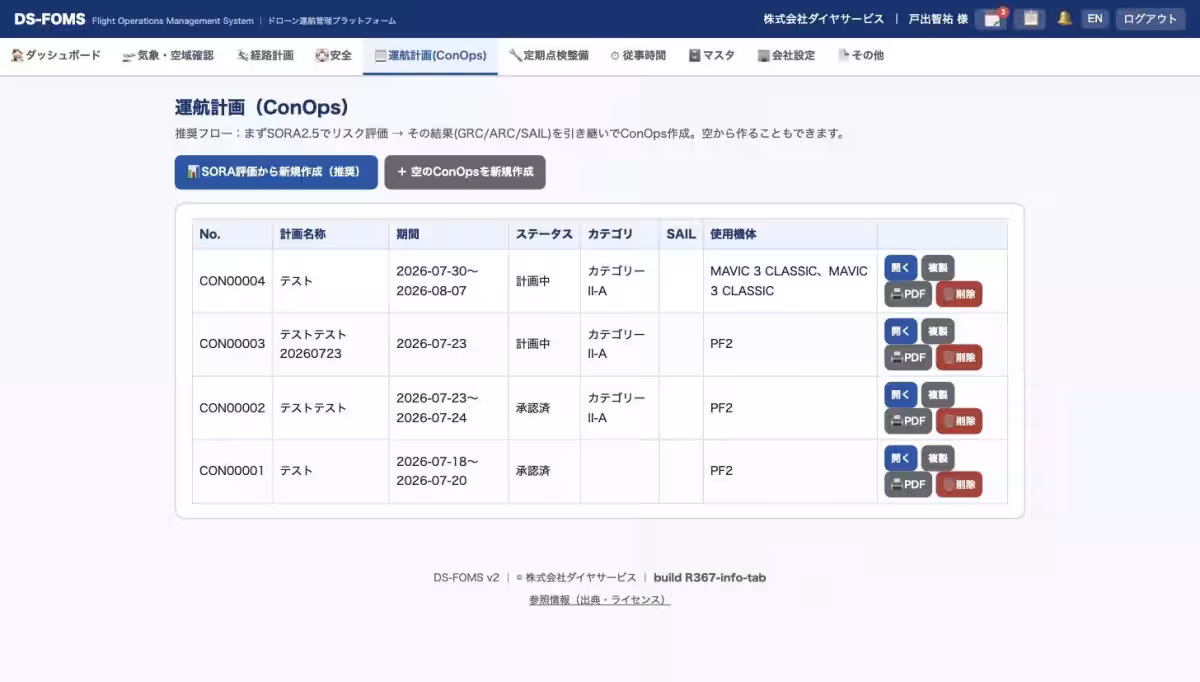This screenshot has height=682, width=1200.
Task: Click the bell notification icon
Action: [1064, 18]
